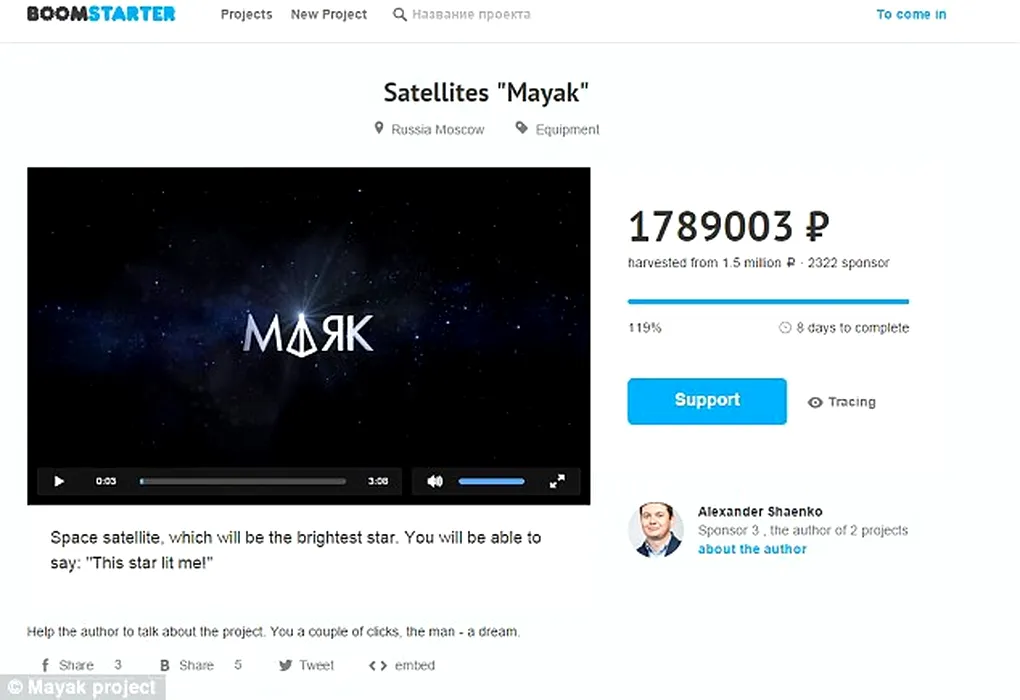
Task: Open the Projects menu item
Action: click(247, 14)
